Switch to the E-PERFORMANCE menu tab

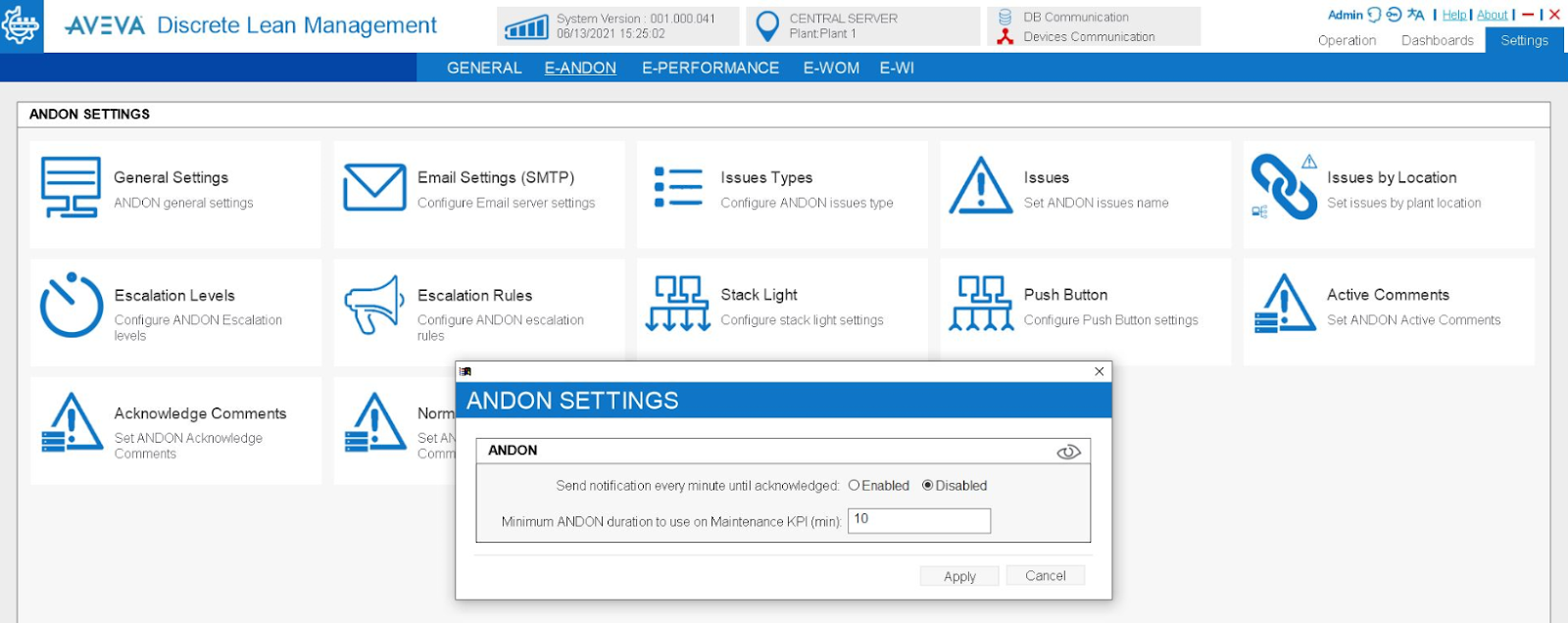(710, 68)
